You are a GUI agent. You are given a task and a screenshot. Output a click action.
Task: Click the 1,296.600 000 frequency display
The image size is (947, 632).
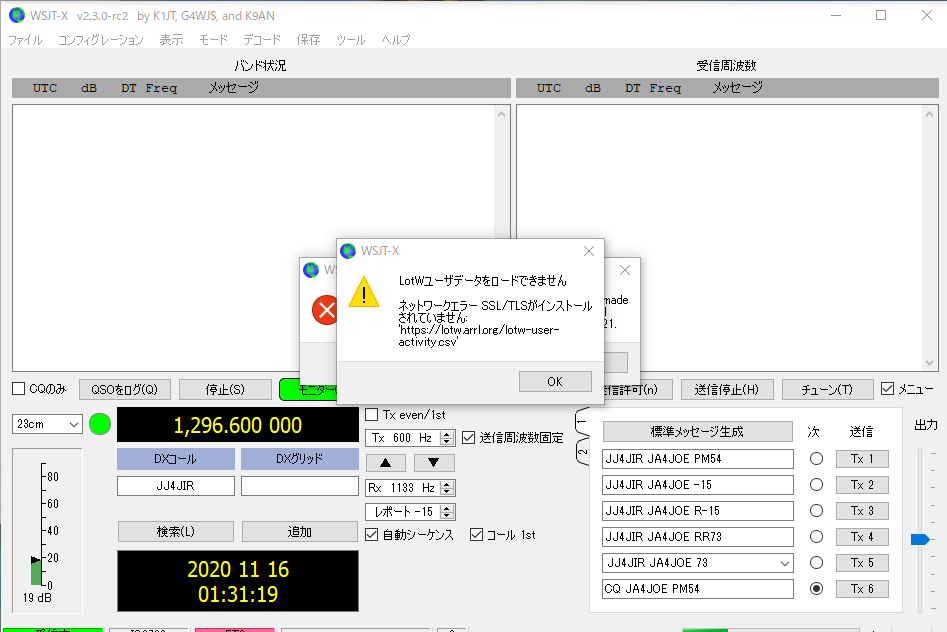(x=238, y=425)
